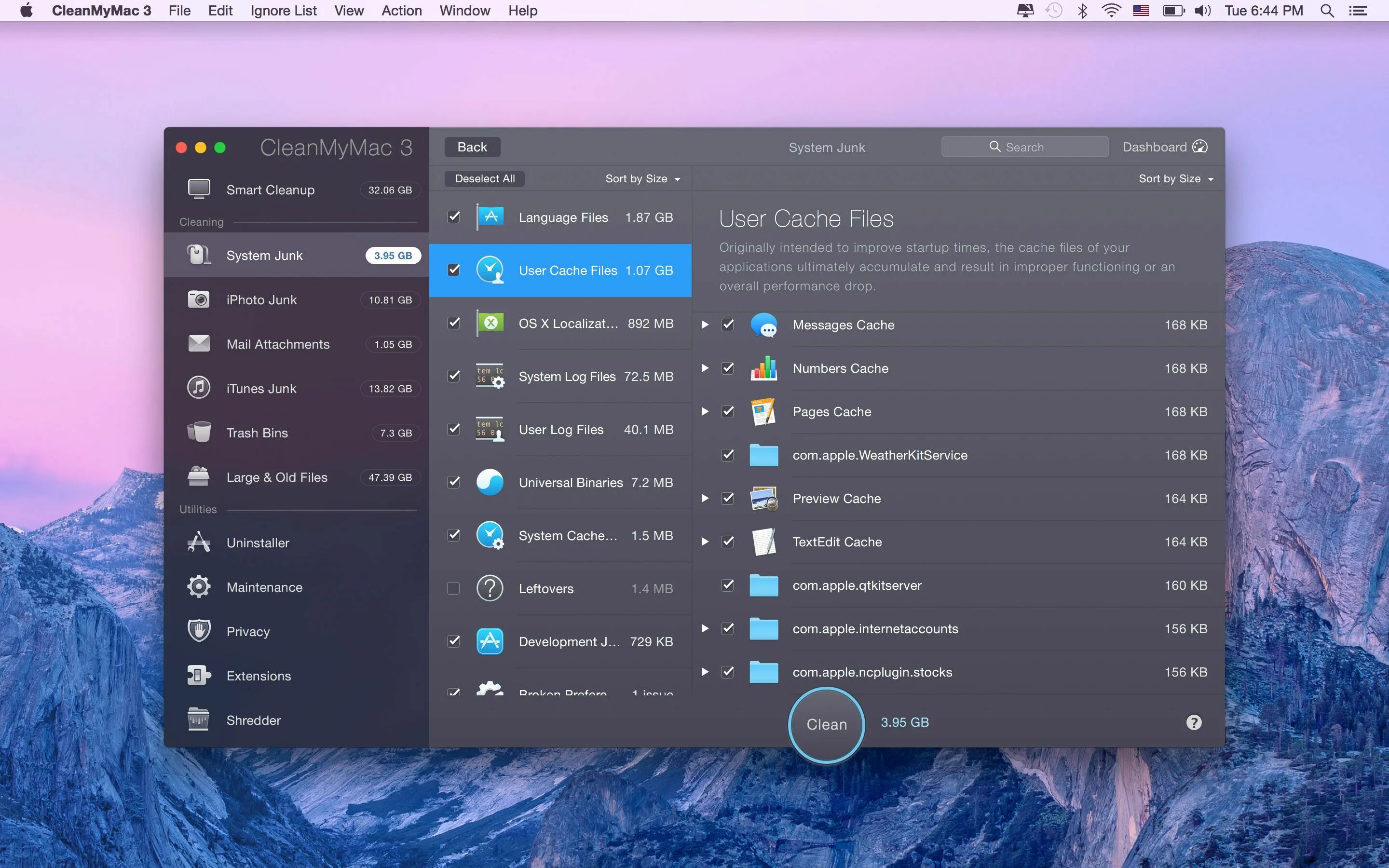1389x868 pixels.
Task: Uncheck Messages Cache checkbox
Action: pos(728,325)
